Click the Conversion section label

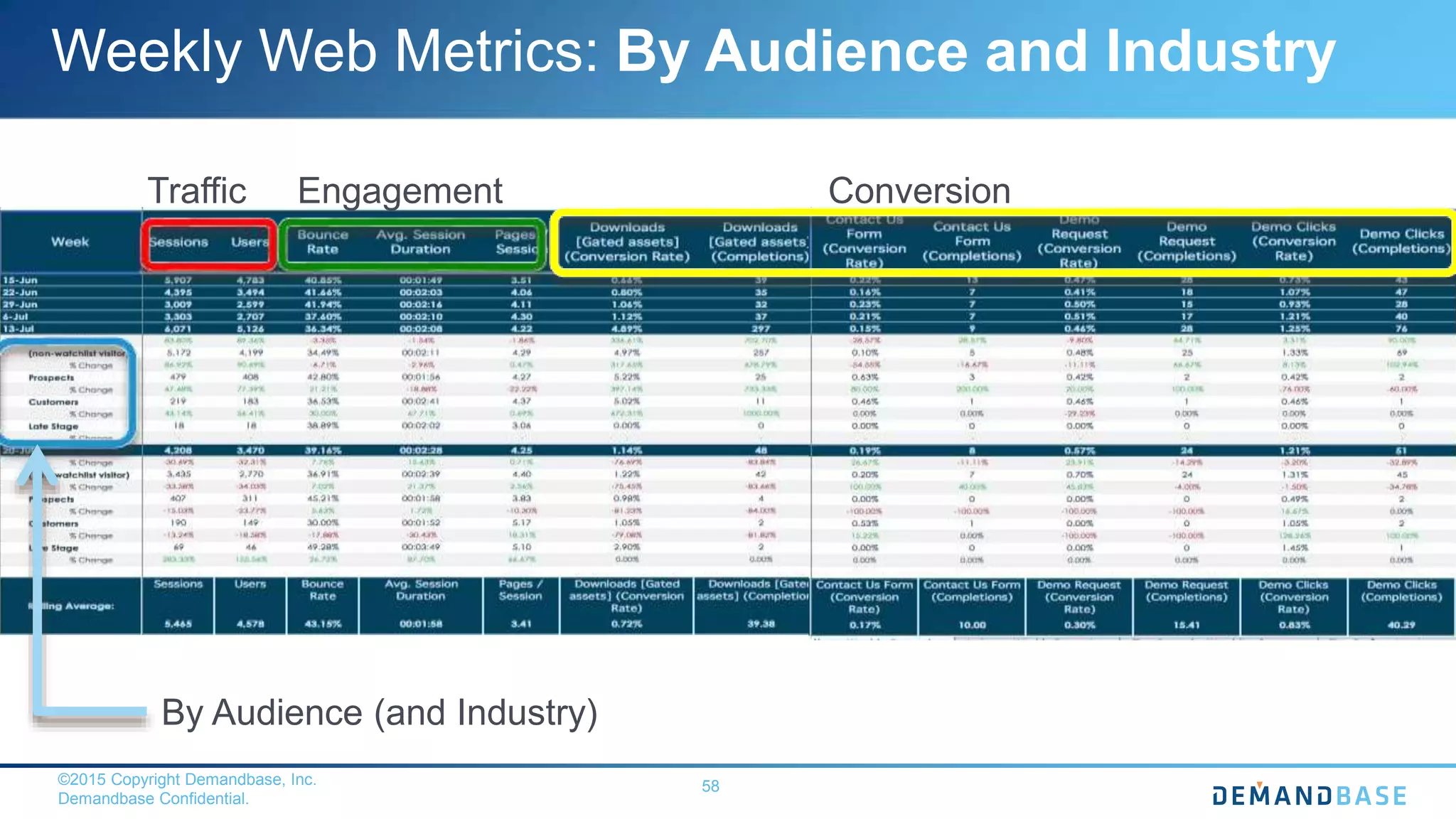pyautogui.click(x=919, y=191)
